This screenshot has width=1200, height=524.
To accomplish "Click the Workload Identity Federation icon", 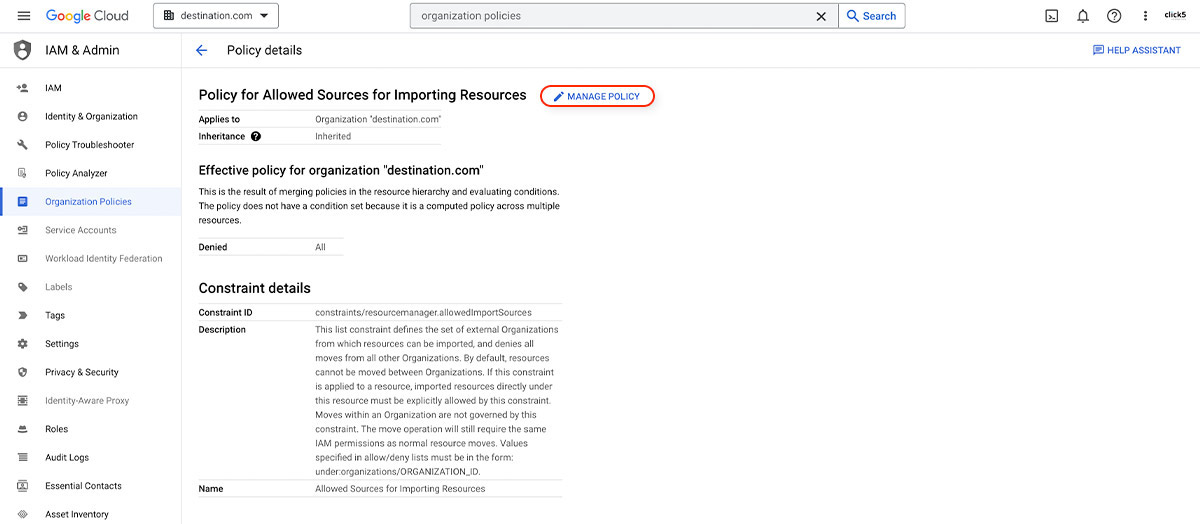I will pos(22,258).
